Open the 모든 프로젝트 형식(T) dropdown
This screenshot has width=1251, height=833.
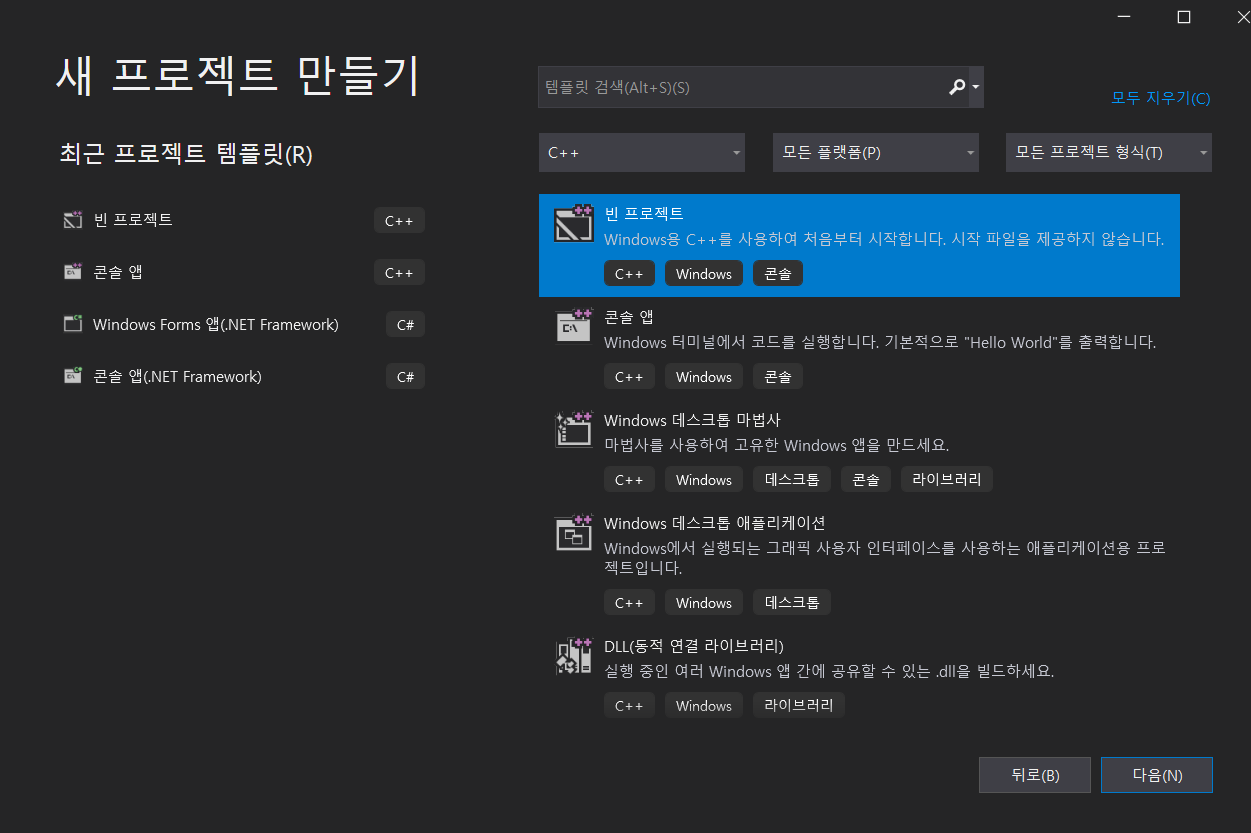[x=1109, y=153]
